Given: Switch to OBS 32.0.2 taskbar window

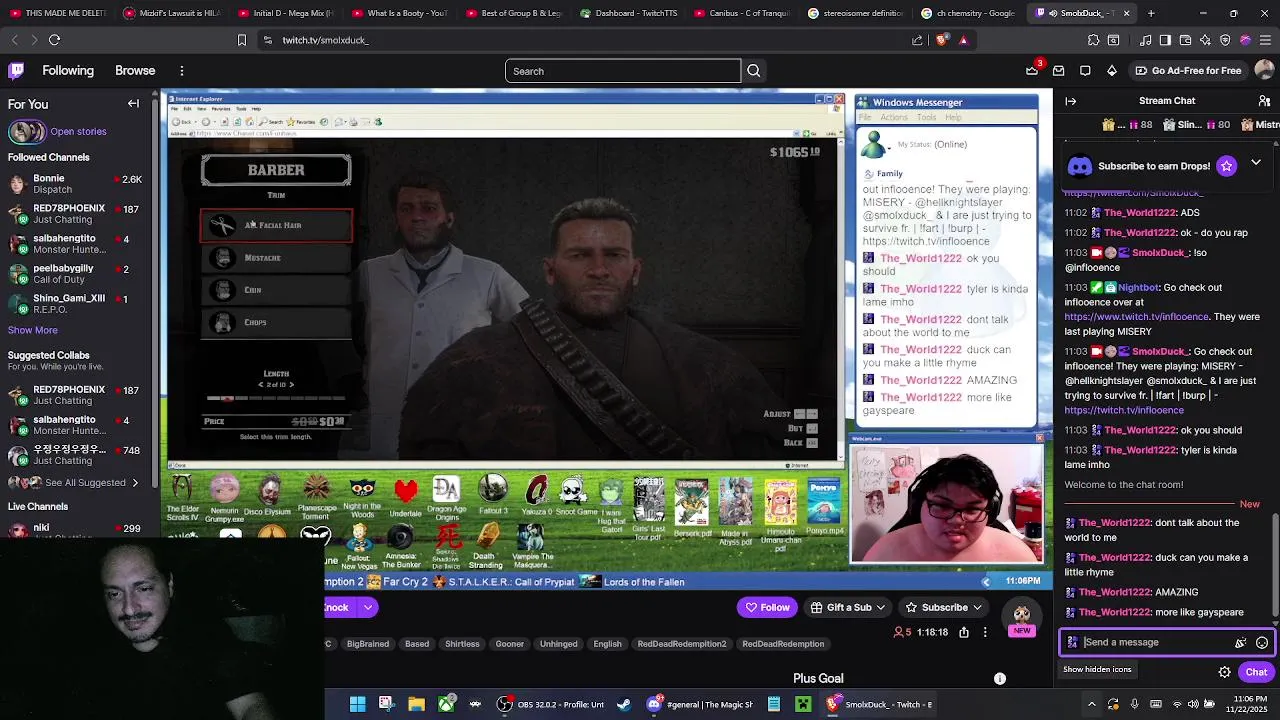Looking at the screenshot, I should tap(551, 704).
